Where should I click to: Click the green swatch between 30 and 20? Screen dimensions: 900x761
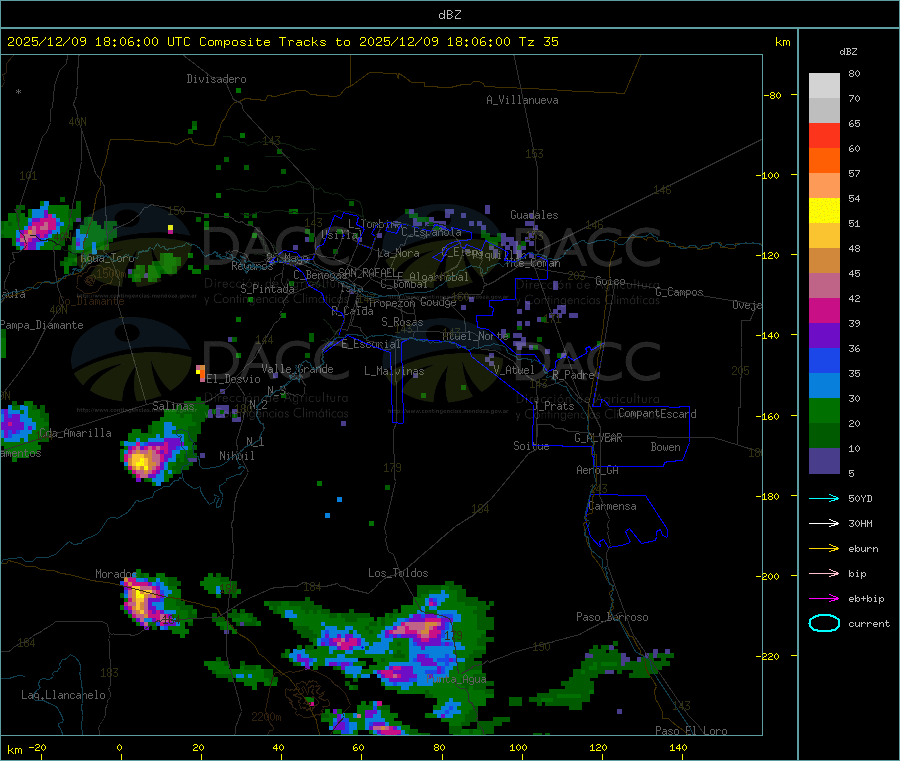(824, 410)
